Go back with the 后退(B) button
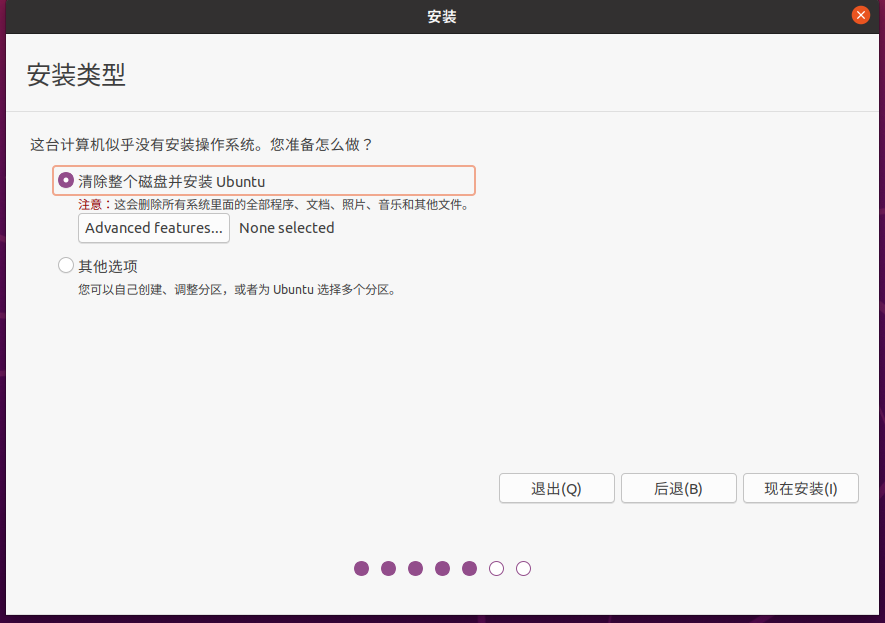 click(x=678, y=488)
